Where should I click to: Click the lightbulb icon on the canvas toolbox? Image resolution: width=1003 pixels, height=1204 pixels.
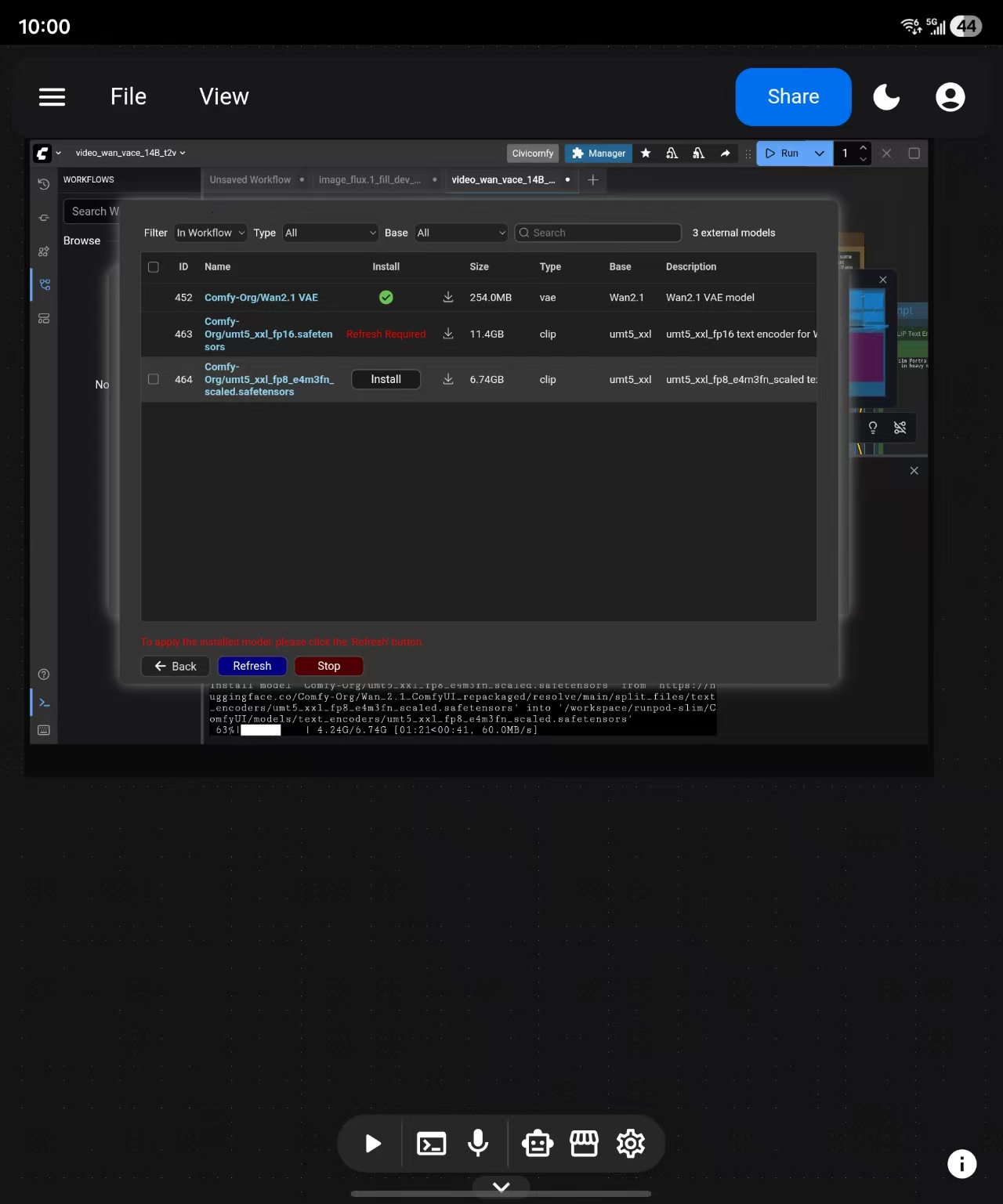coord(873,428)
